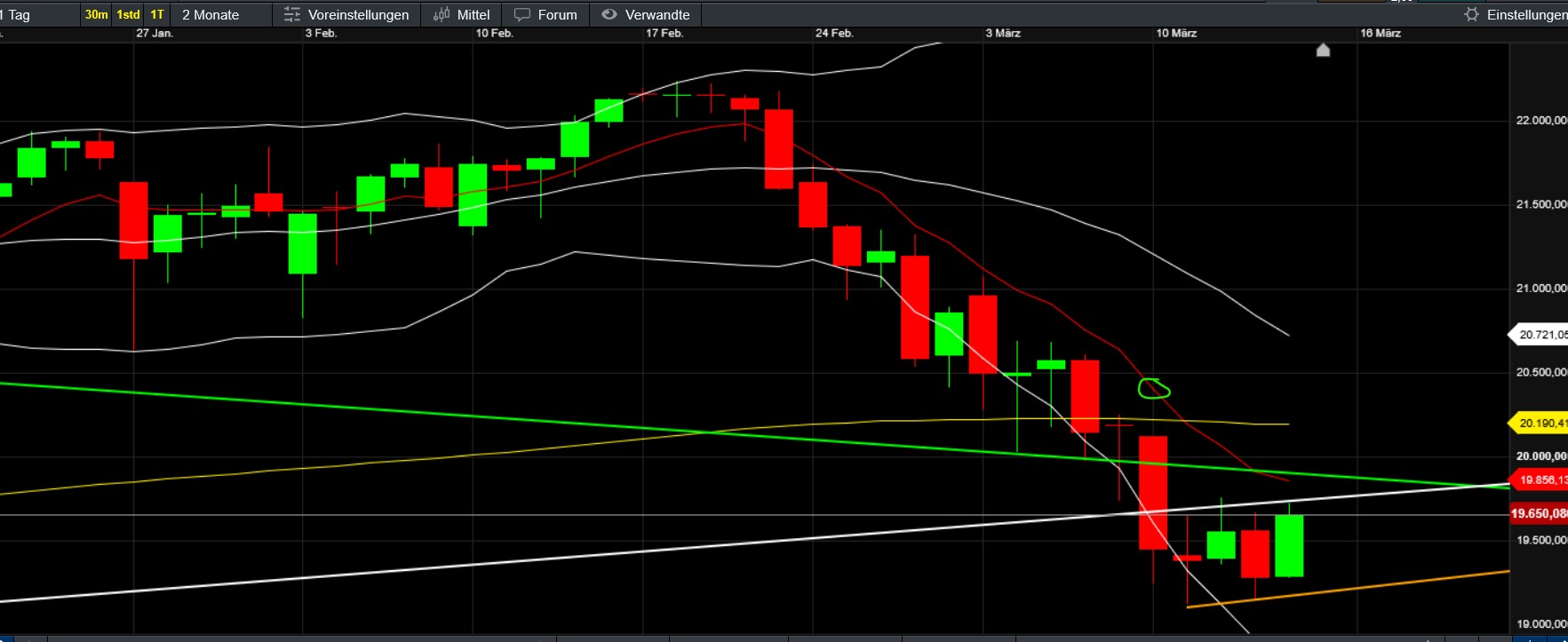1568x642 pixels.
Task: Open the 1 Tag interval selector
Action: [x=16, y=14]
